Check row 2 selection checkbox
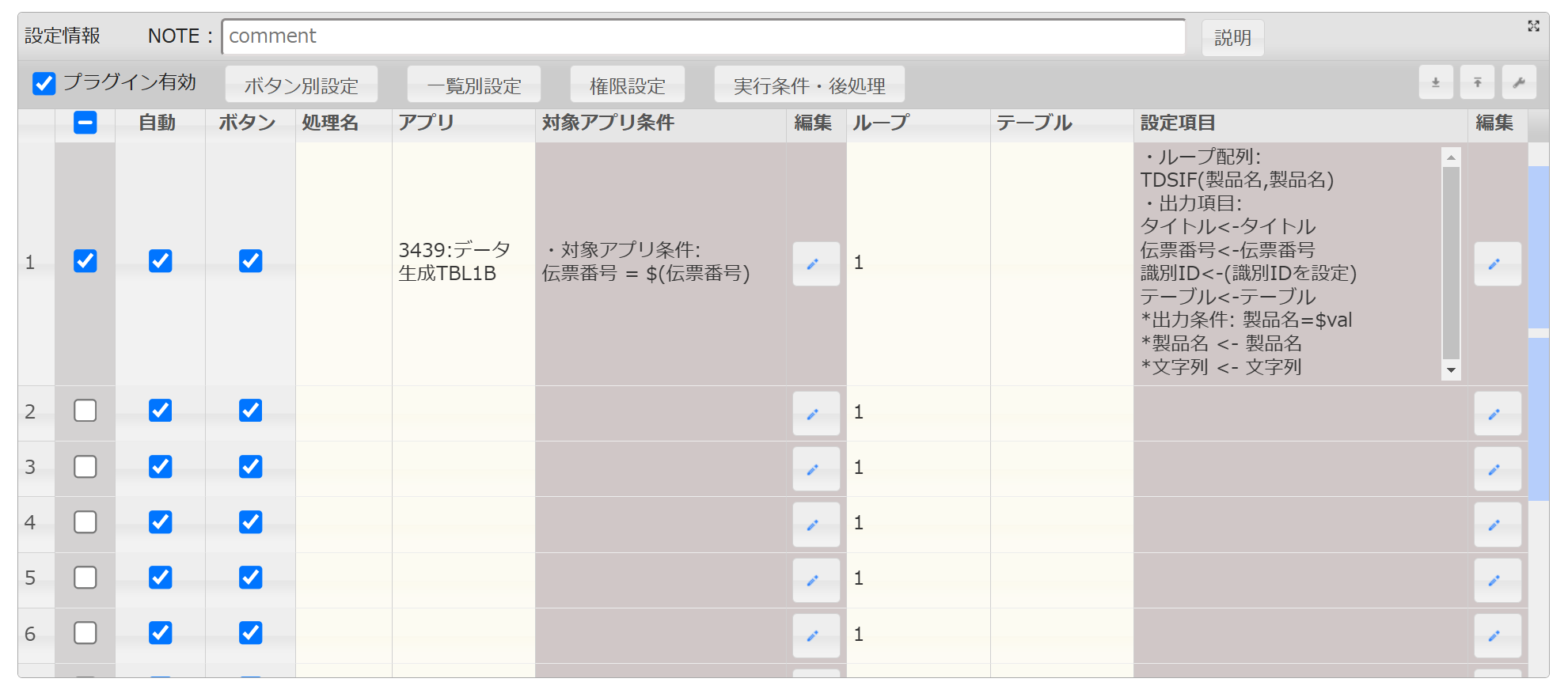This screenshot has height=686, width=1568. [x=85, y=411]
